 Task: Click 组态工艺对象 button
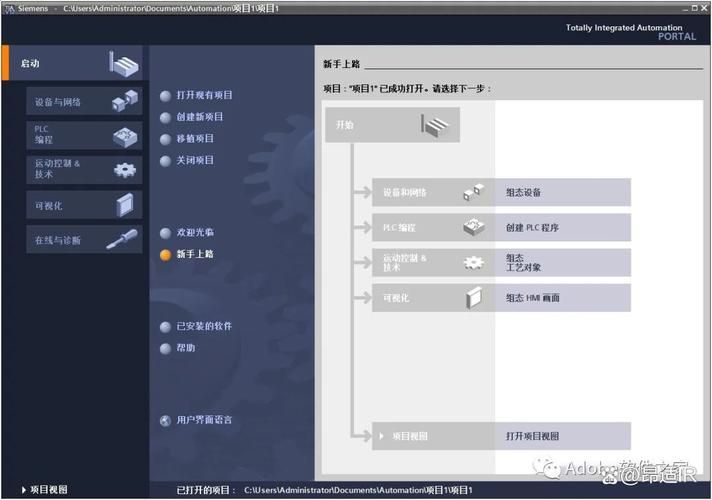(563, 262)
